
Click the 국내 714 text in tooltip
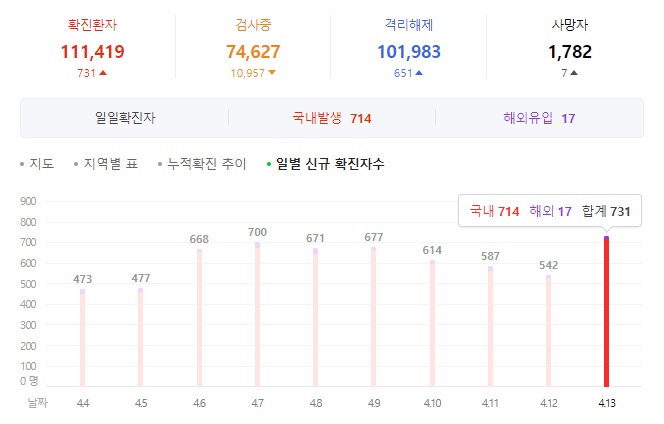[495, 211]
